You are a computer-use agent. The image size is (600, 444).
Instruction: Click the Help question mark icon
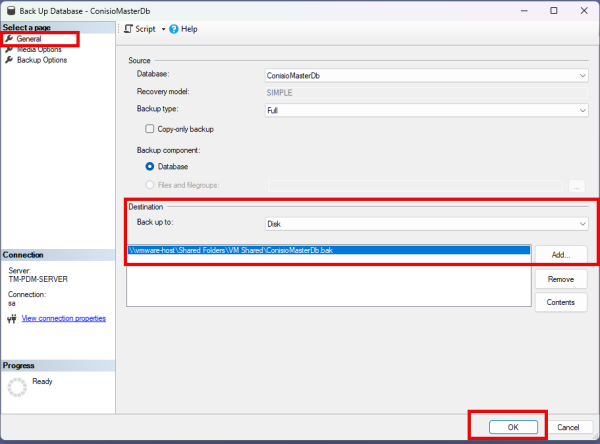pyautogui.click(x=174, y=29)
